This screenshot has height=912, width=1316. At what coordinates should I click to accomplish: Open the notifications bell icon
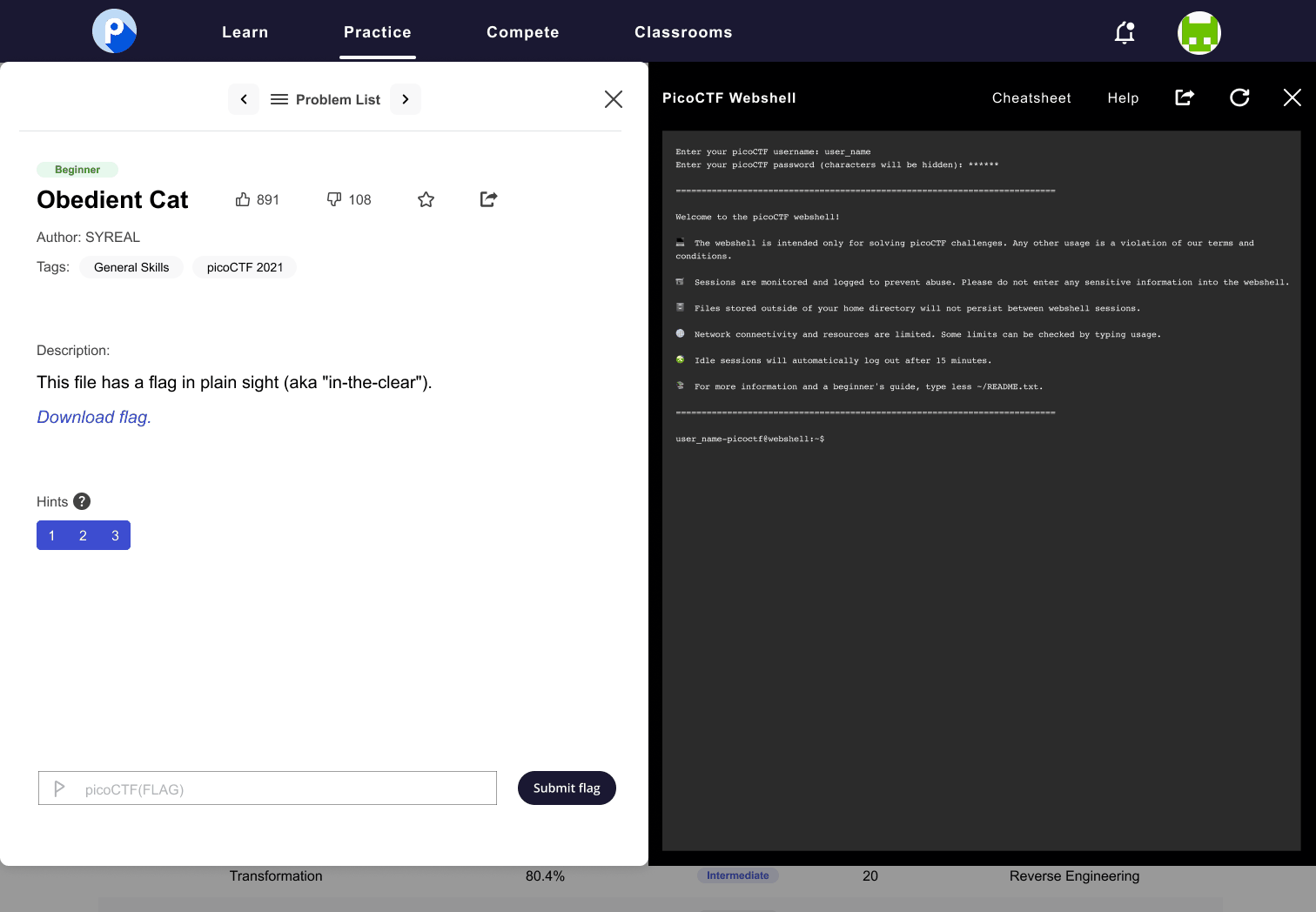[1125, 32]
